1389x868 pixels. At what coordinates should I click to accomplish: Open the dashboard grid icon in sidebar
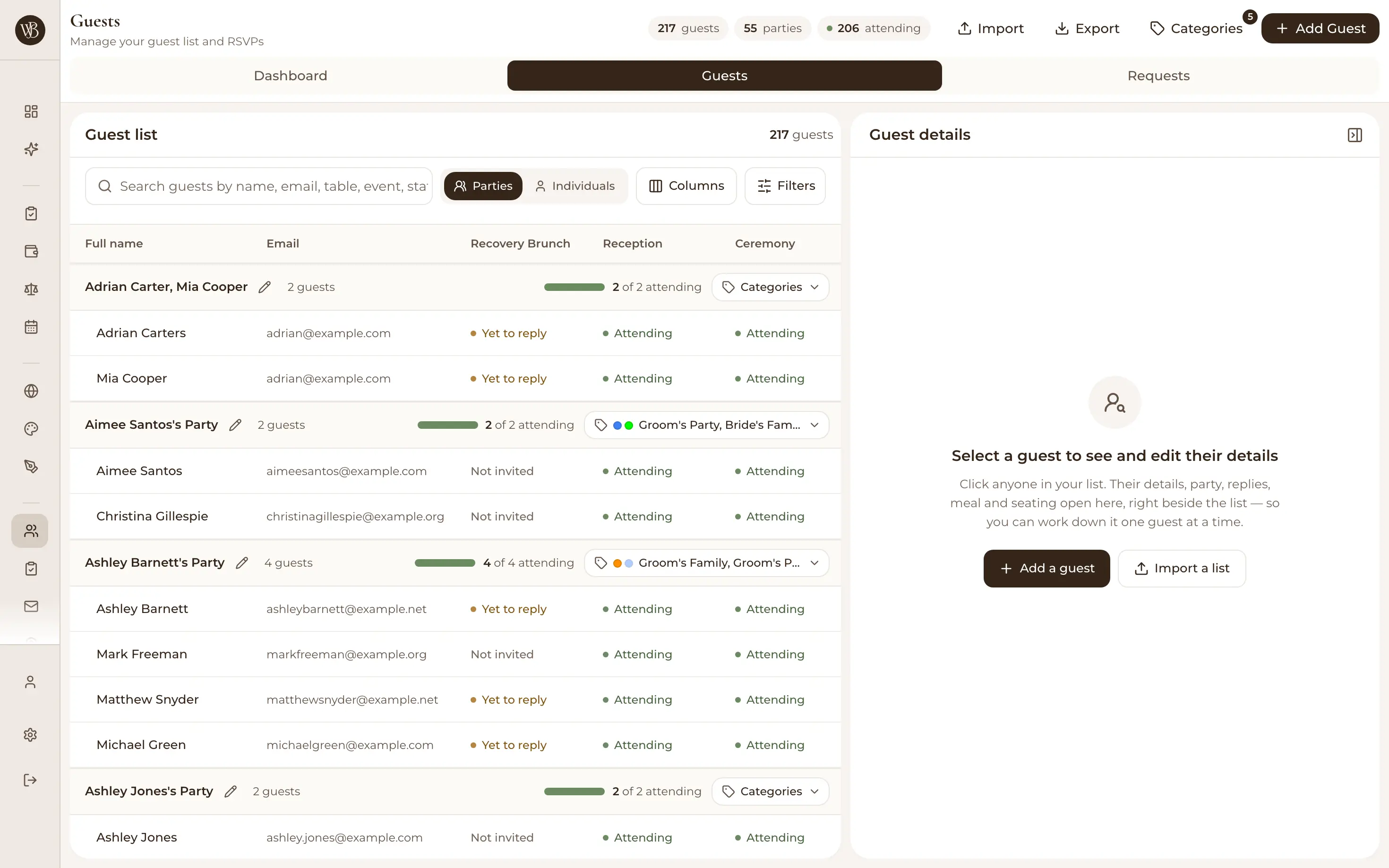tap(31, 111)
